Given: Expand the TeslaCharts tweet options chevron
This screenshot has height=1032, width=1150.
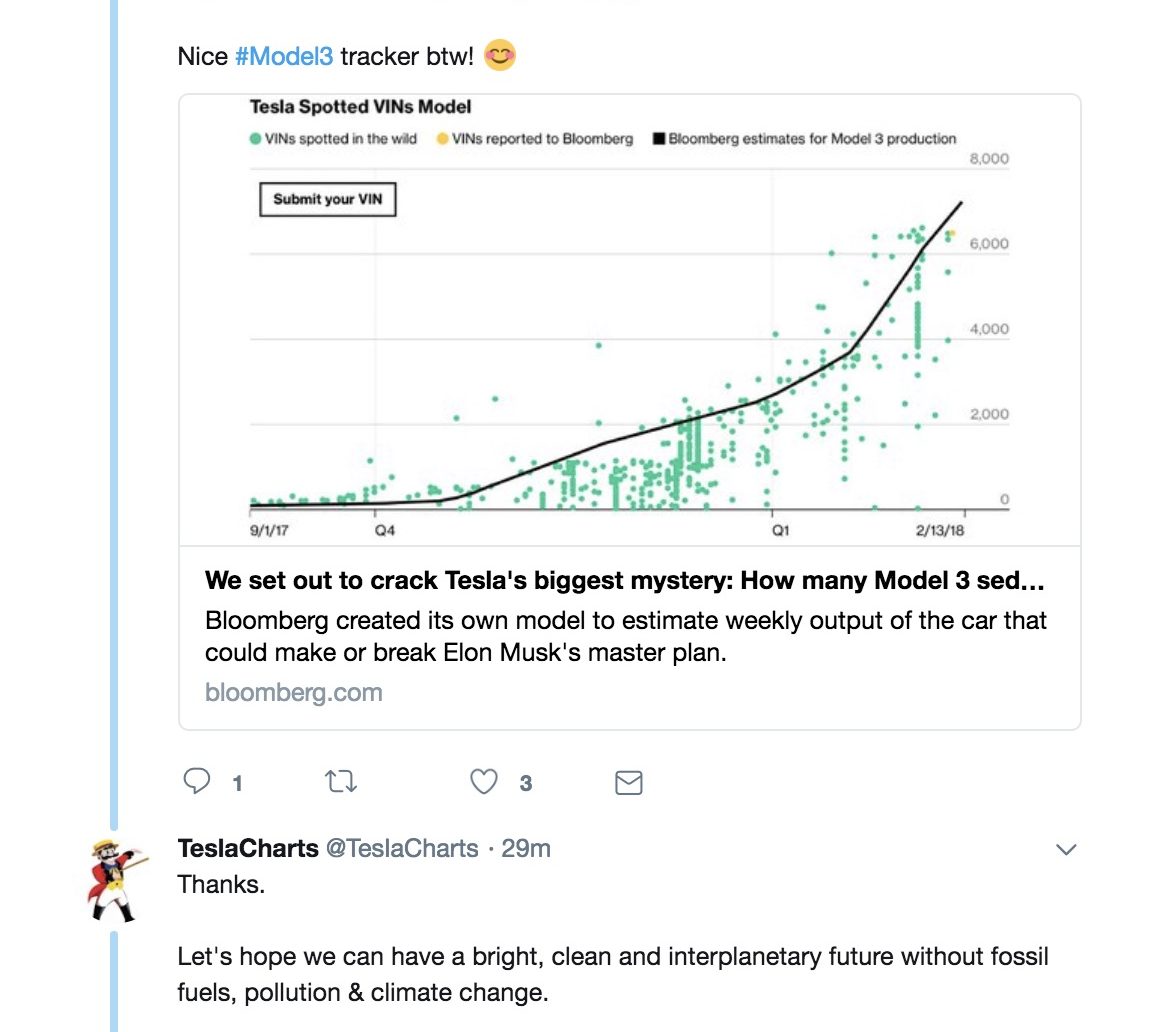Looking at the screenshot, I should (1066, 849).
